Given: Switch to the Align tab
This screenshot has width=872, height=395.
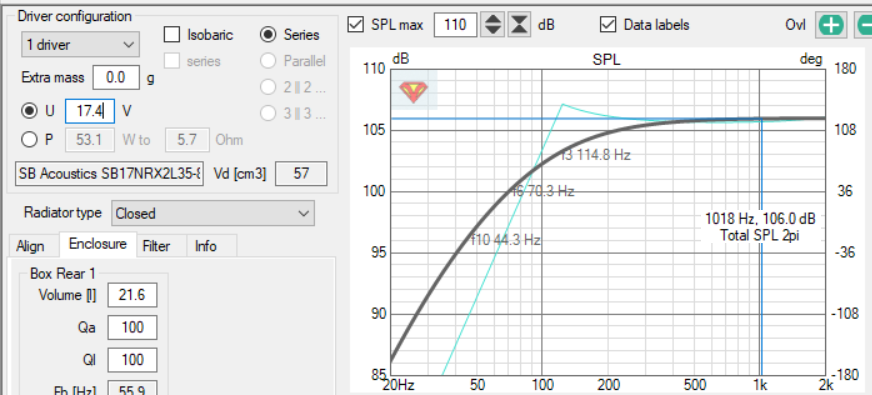Looking at the screenshot, I should pos(30,246).
